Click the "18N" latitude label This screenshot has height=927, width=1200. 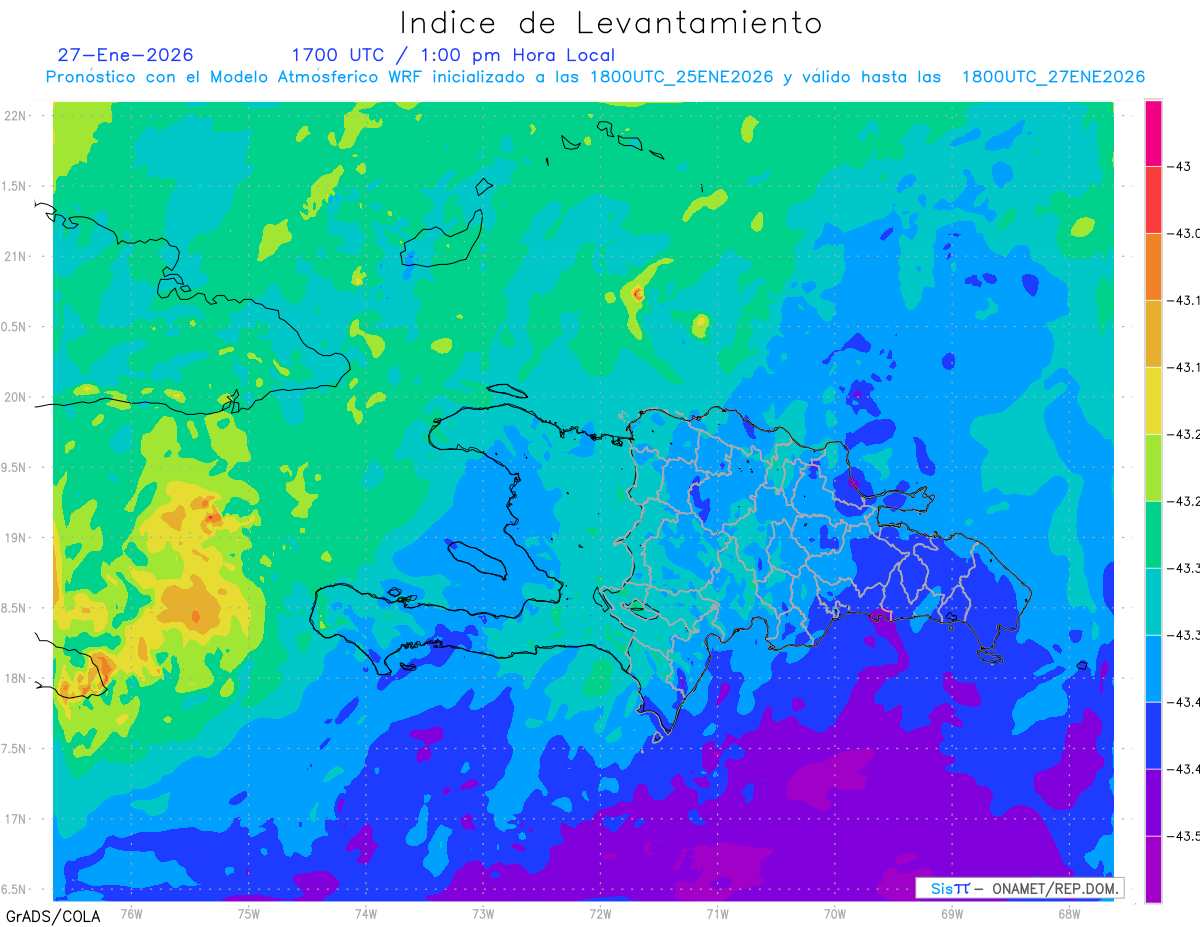click(14, 678)
